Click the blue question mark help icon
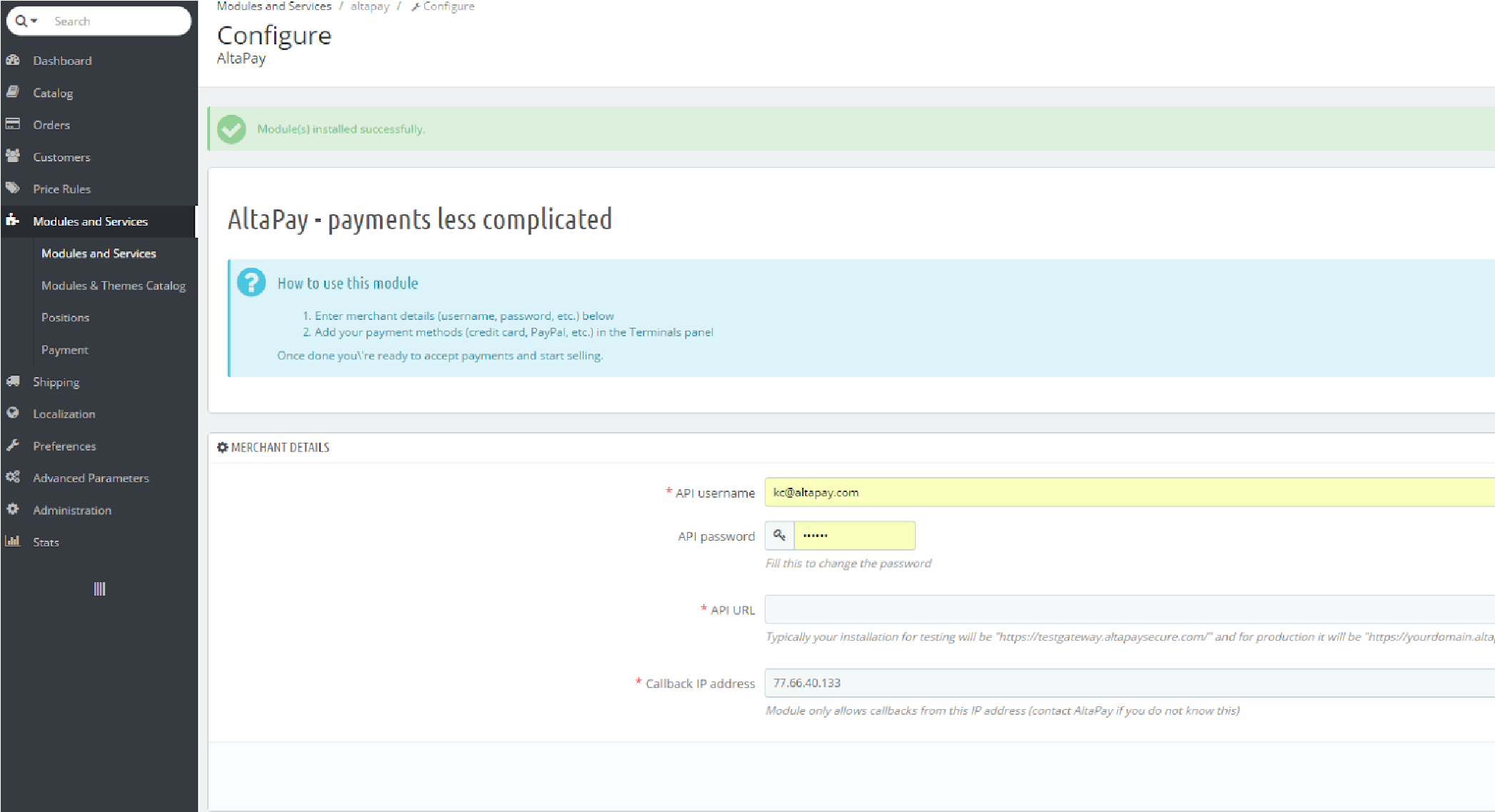The width and height of the screenshot is (1495, 812). 251,283
